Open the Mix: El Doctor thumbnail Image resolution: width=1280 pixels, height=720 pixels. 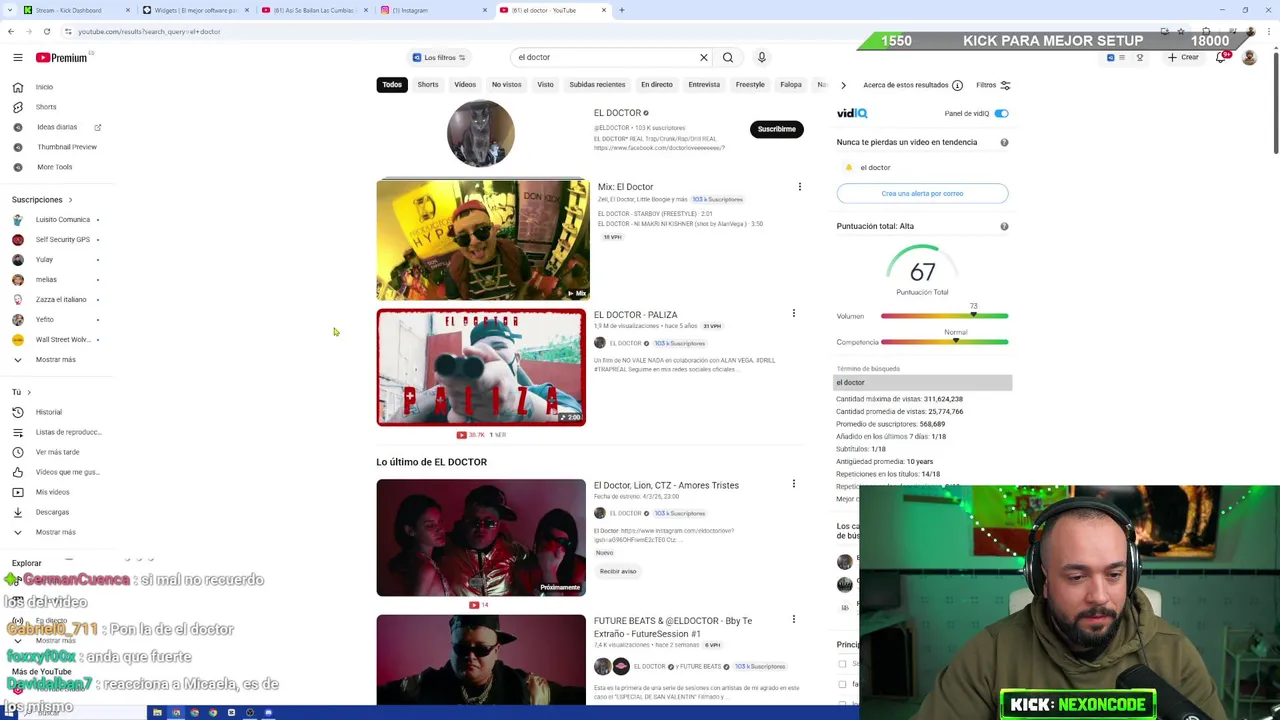coord(483,240)
